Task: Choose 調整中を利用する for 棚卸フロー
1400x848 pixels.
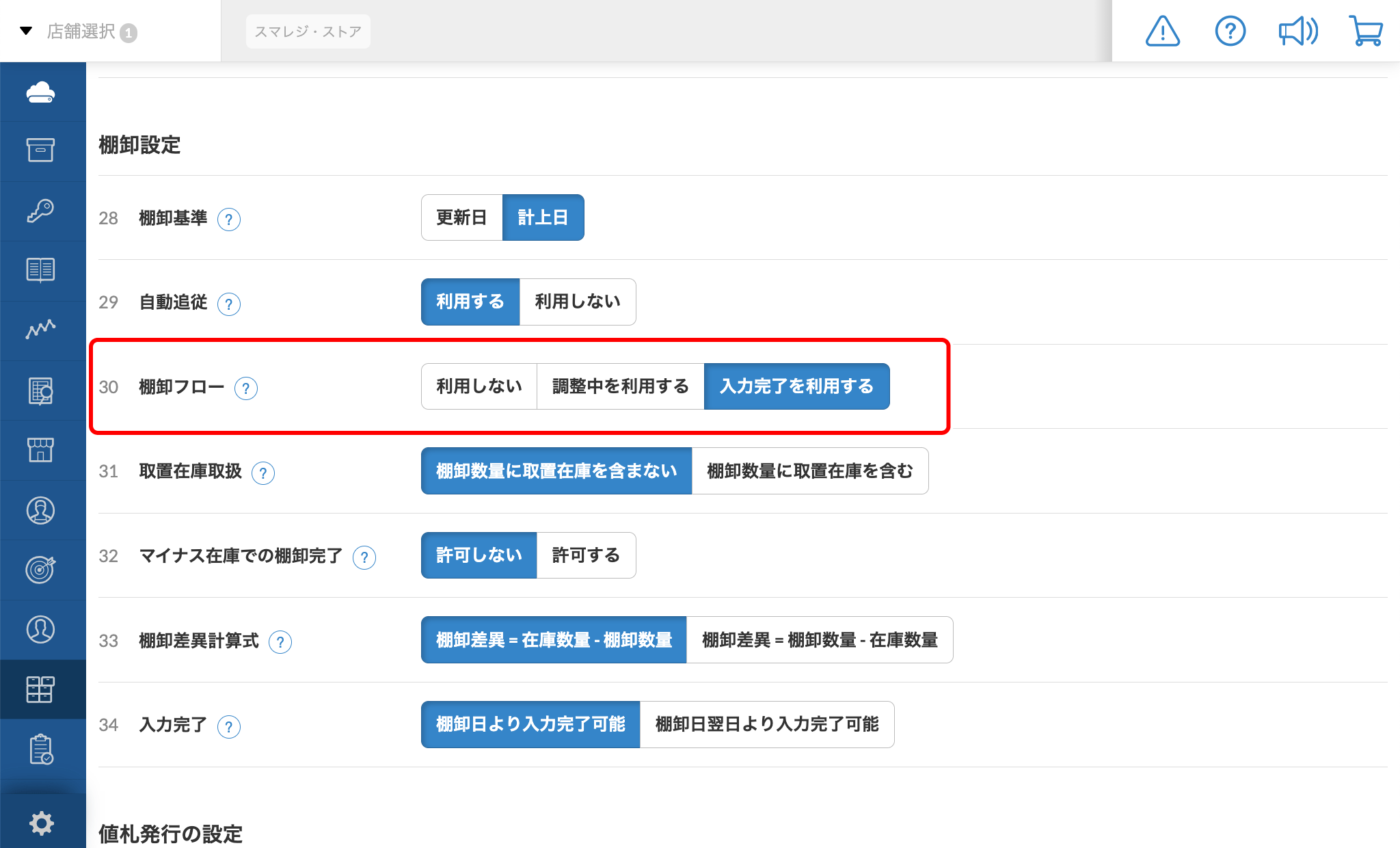Action: click(620, 386)
